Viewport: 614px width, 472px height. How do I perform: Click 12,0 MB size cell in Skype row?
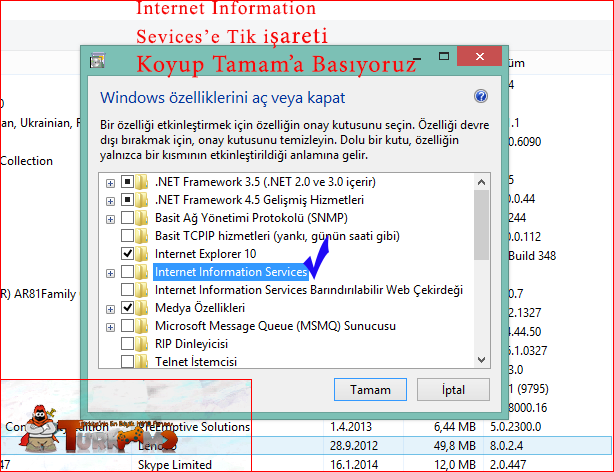click(x=455, y=465)
